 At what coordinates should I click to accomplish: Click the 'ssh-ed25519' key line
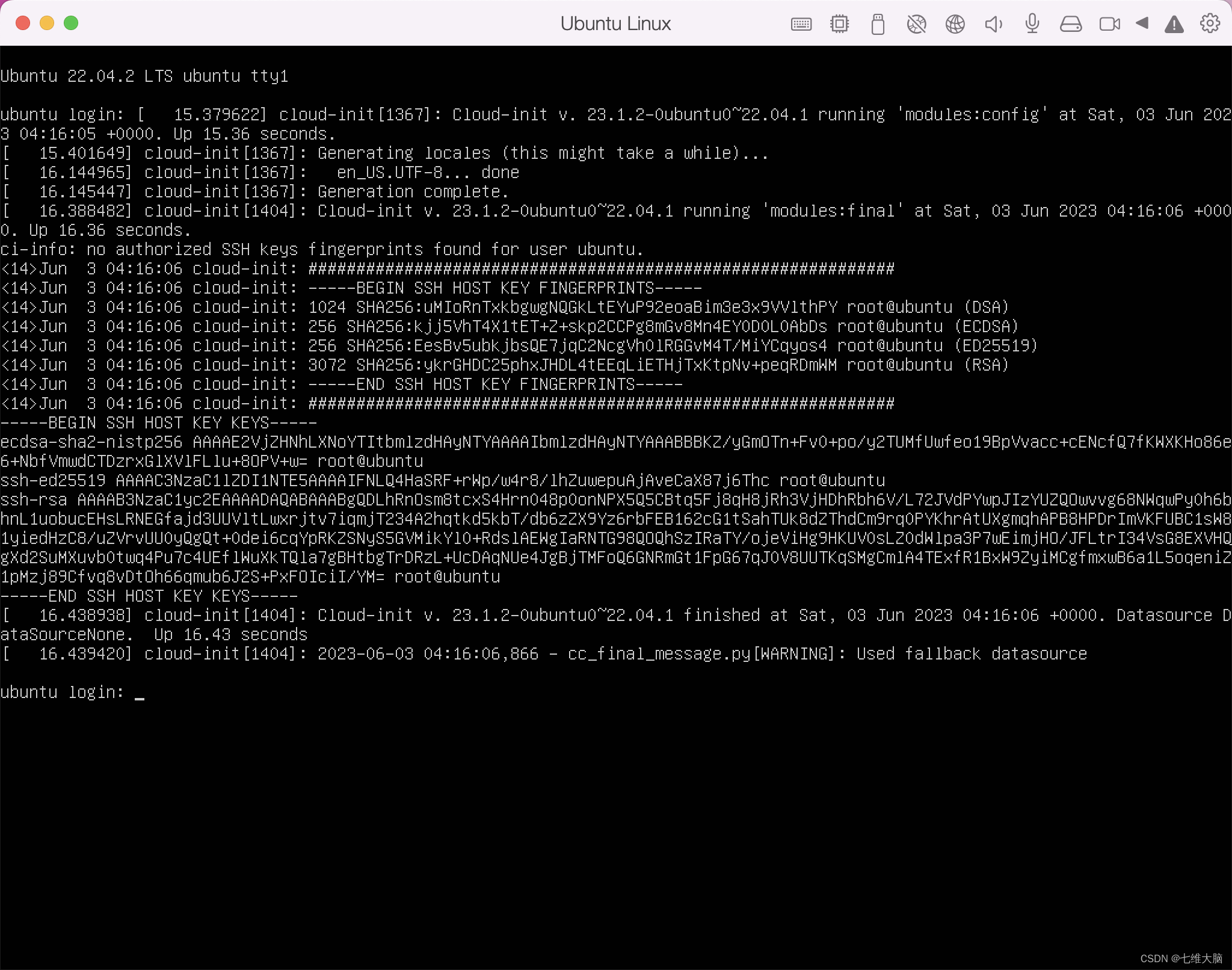[x=443, y=481]
